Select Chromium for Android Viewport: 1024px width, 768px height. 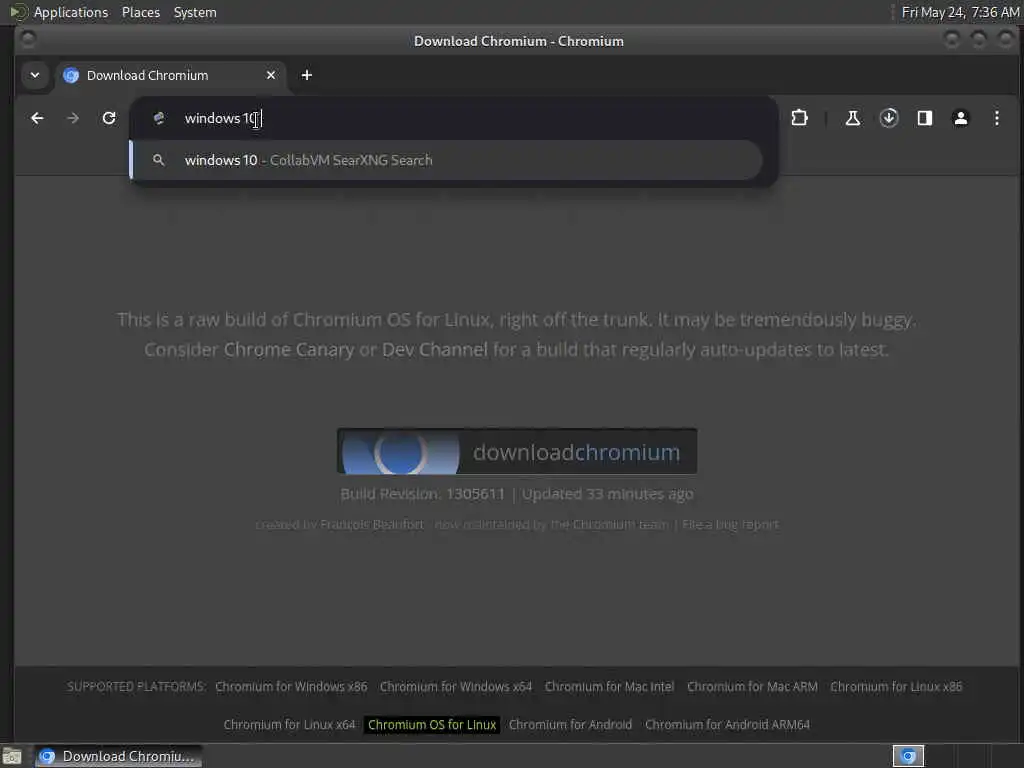[x=570, y=725]
